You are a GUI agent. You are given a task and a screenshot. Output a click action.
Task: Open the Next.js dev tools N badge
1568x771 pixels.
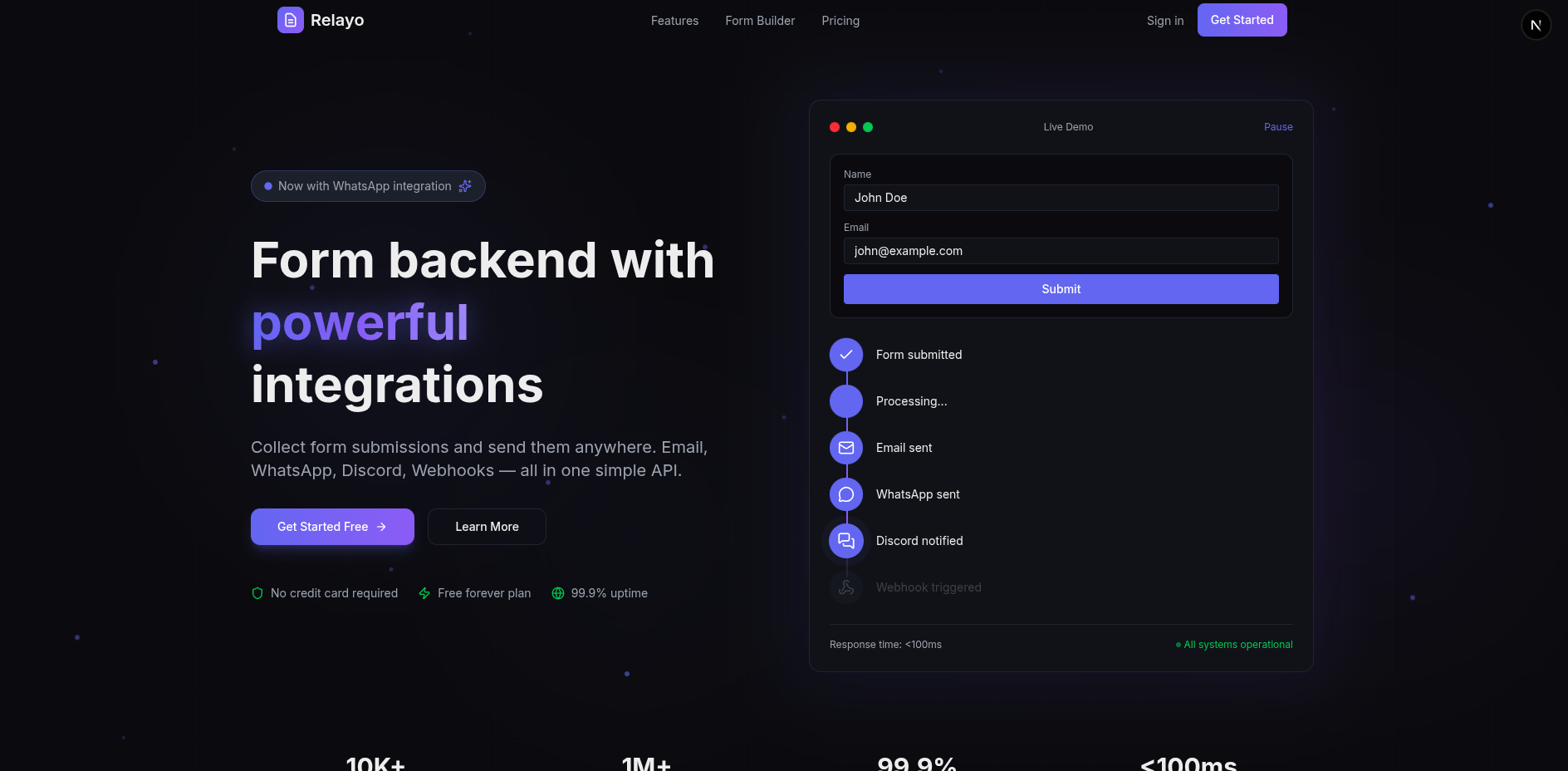pos(1536,25)
